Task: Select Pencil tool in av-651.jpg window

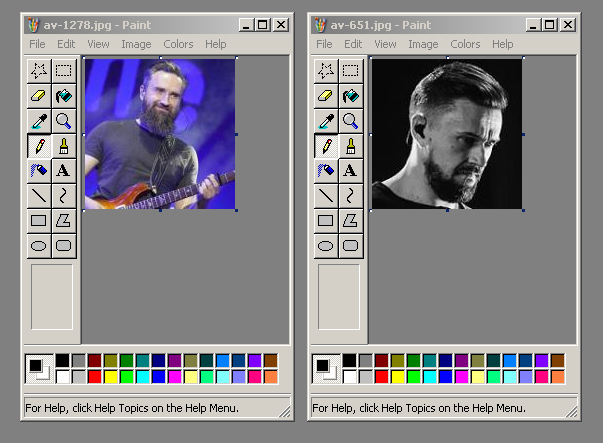Action: (x=326, y=146)
